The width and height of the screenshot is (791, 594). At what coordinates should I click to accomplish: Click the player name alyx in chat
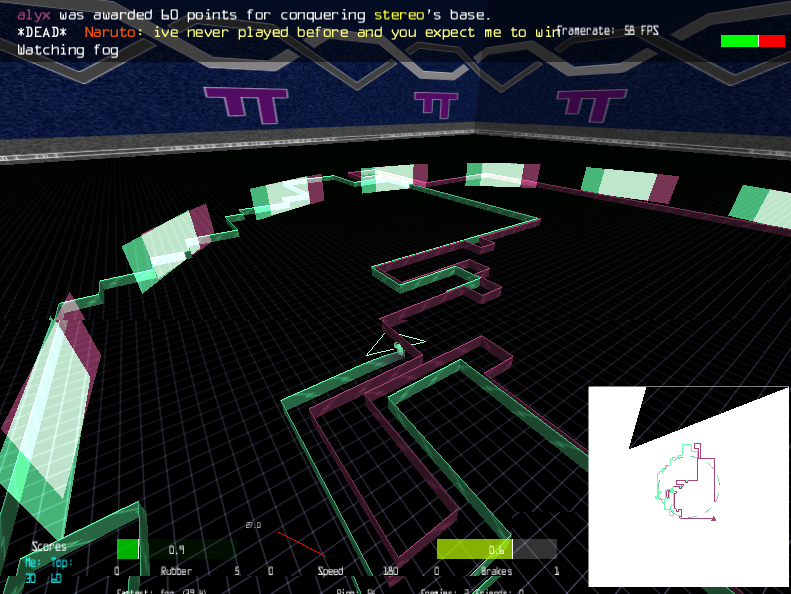click(x=34, y=15)
